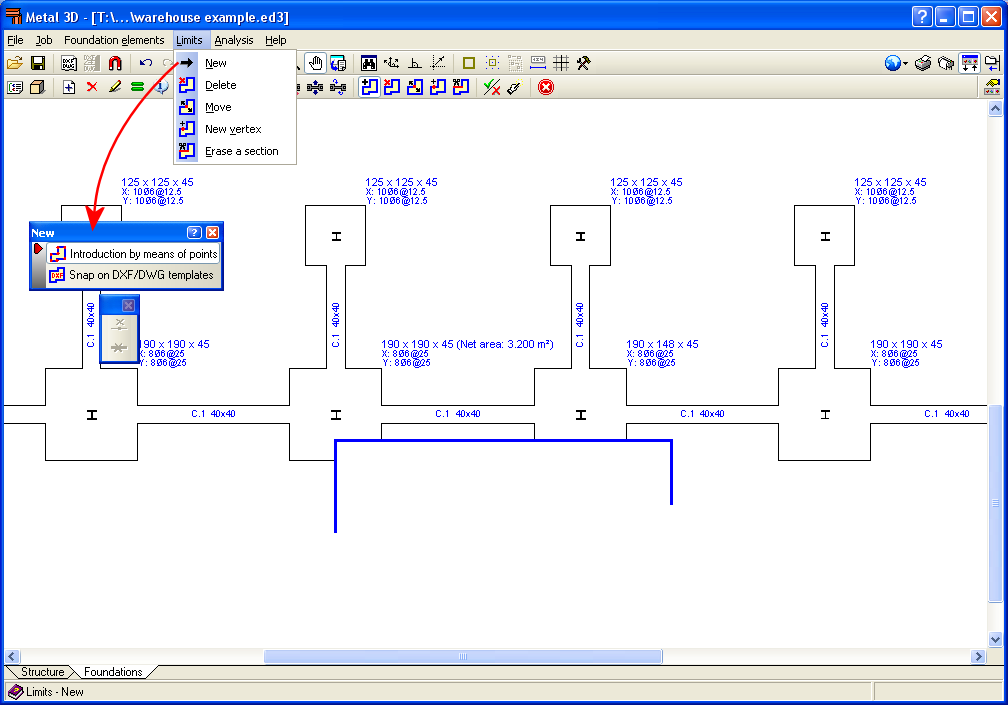Switch to the Foundations tab
The image size is (1008, 705).
point(113,672)
